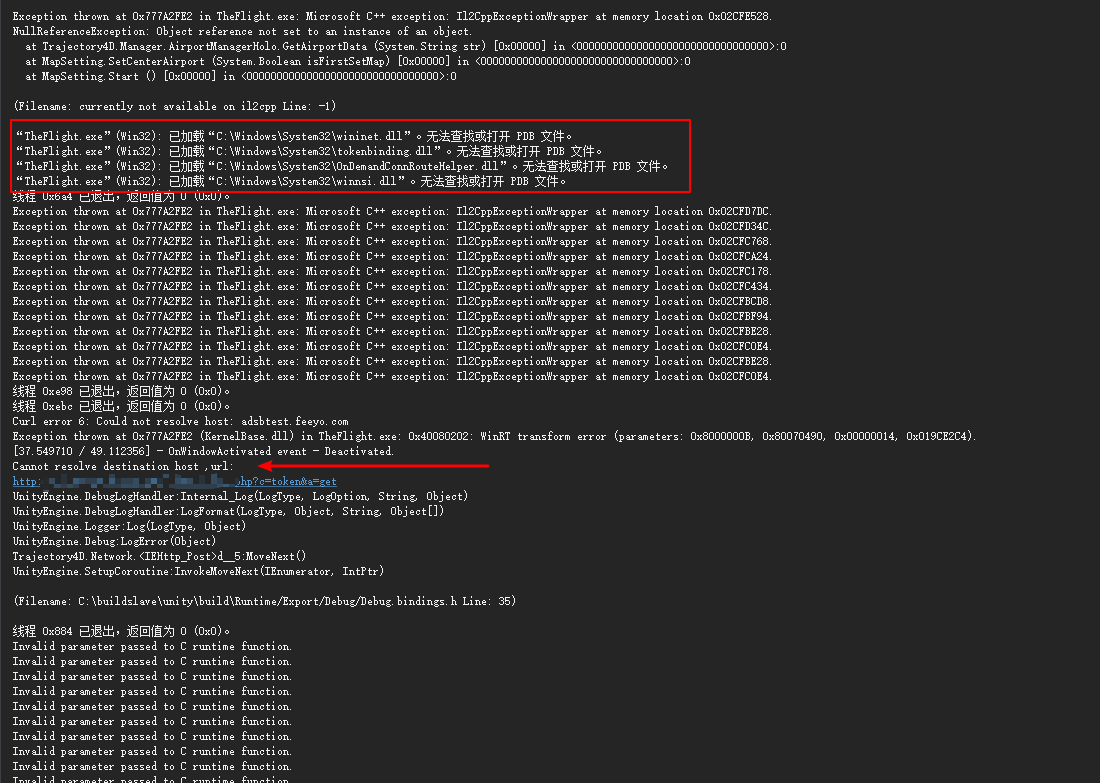
Task: Select the Trajectory4D.Network IEHttp_Post MoveNext line
Action: (159, 556)
